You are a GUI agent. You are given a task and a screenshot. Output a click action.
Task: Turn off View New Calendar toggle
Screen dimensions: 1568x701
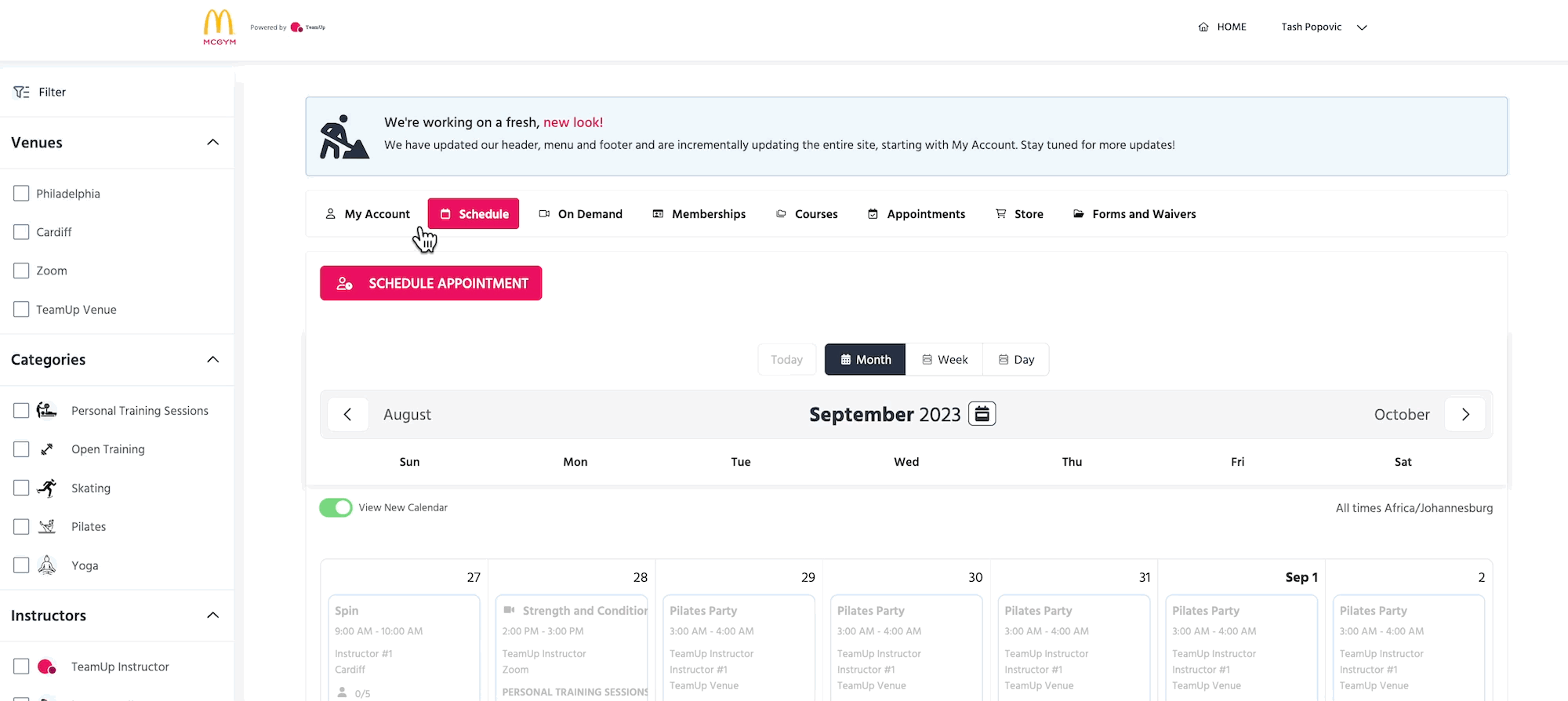point(336,508)
